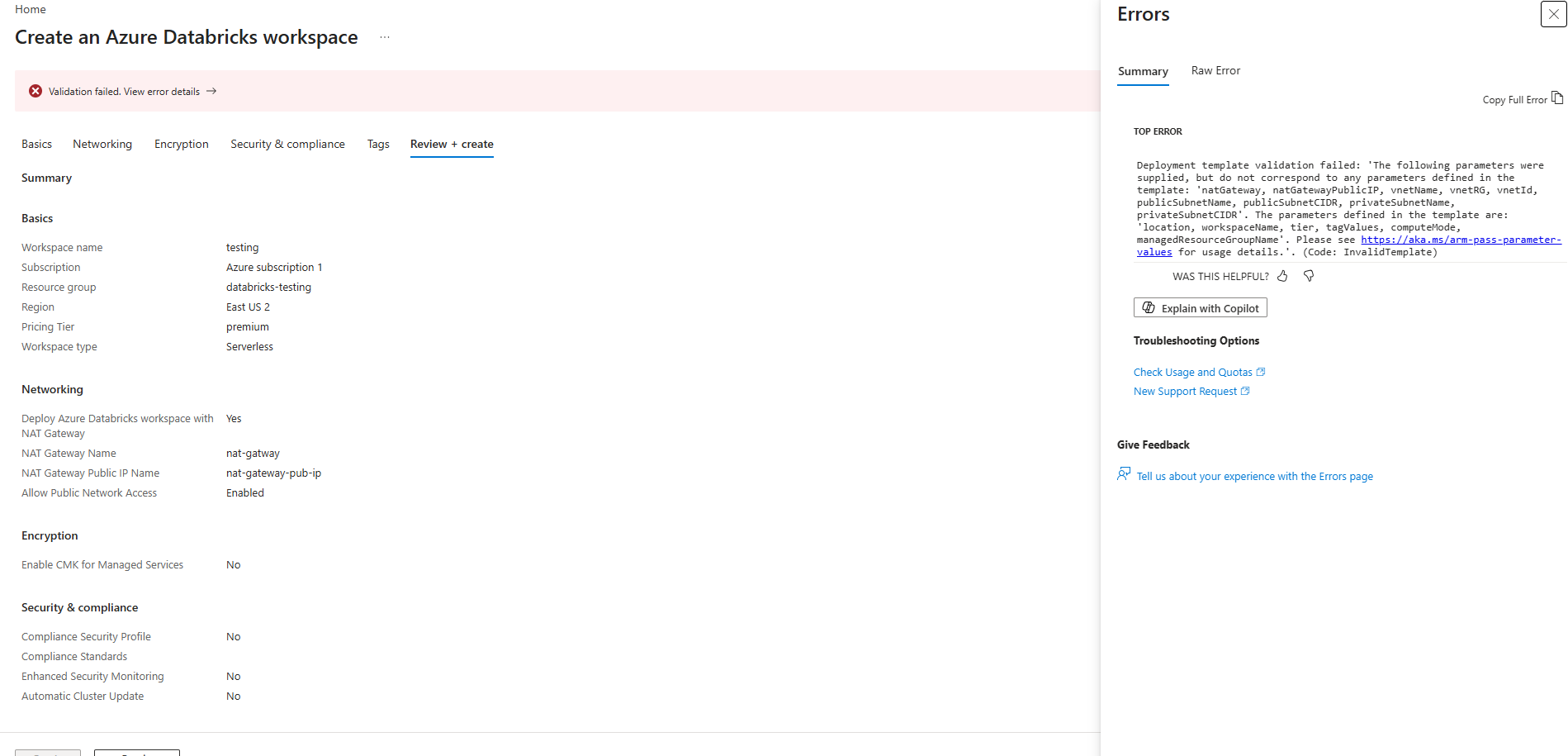
Task: Click the "Yes" NAT Gateway deployment value
Action: [234, 419]
